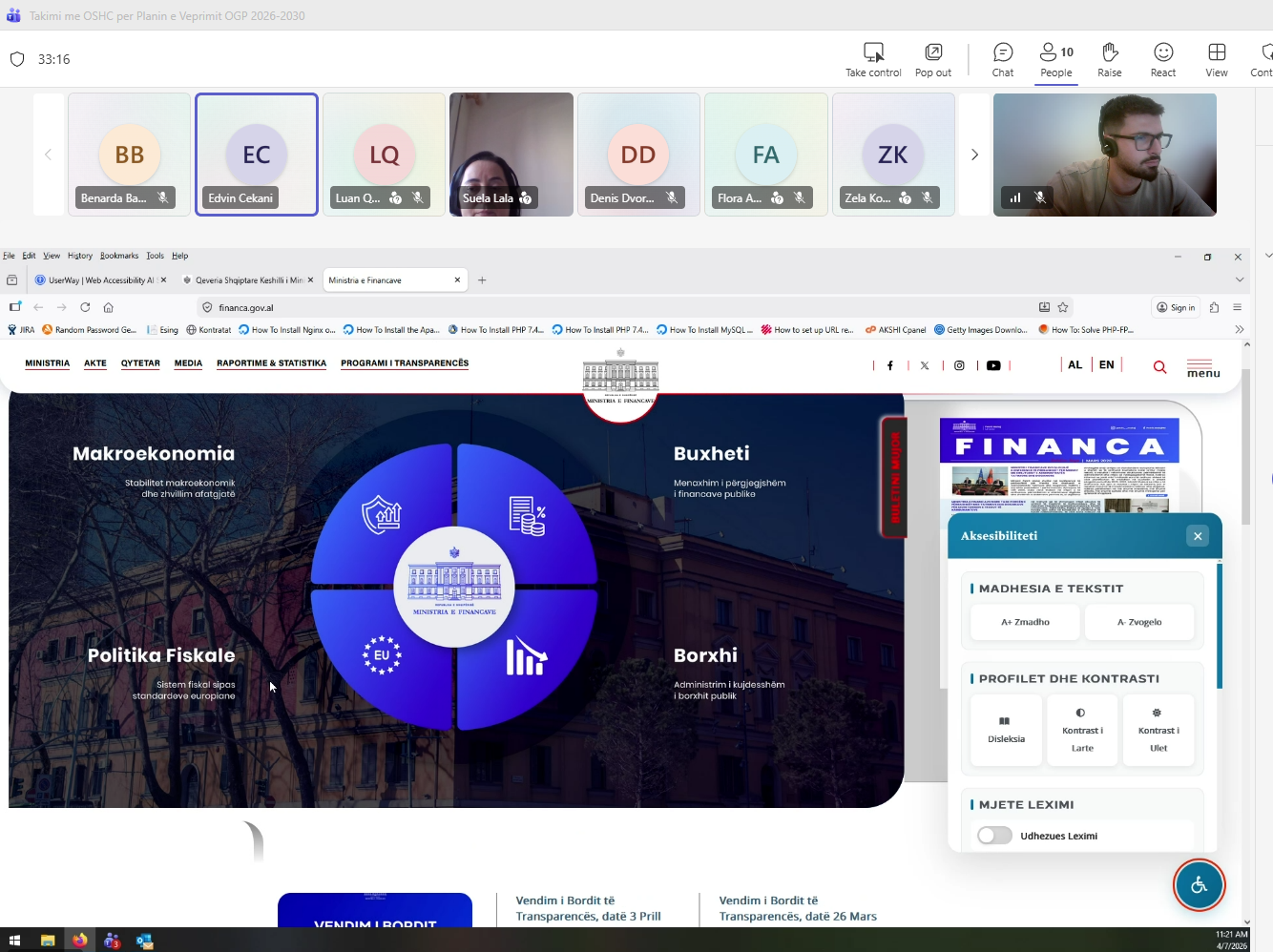1273x952 pixels.
Task: Click the Take control icon
Action: (873, 52)
